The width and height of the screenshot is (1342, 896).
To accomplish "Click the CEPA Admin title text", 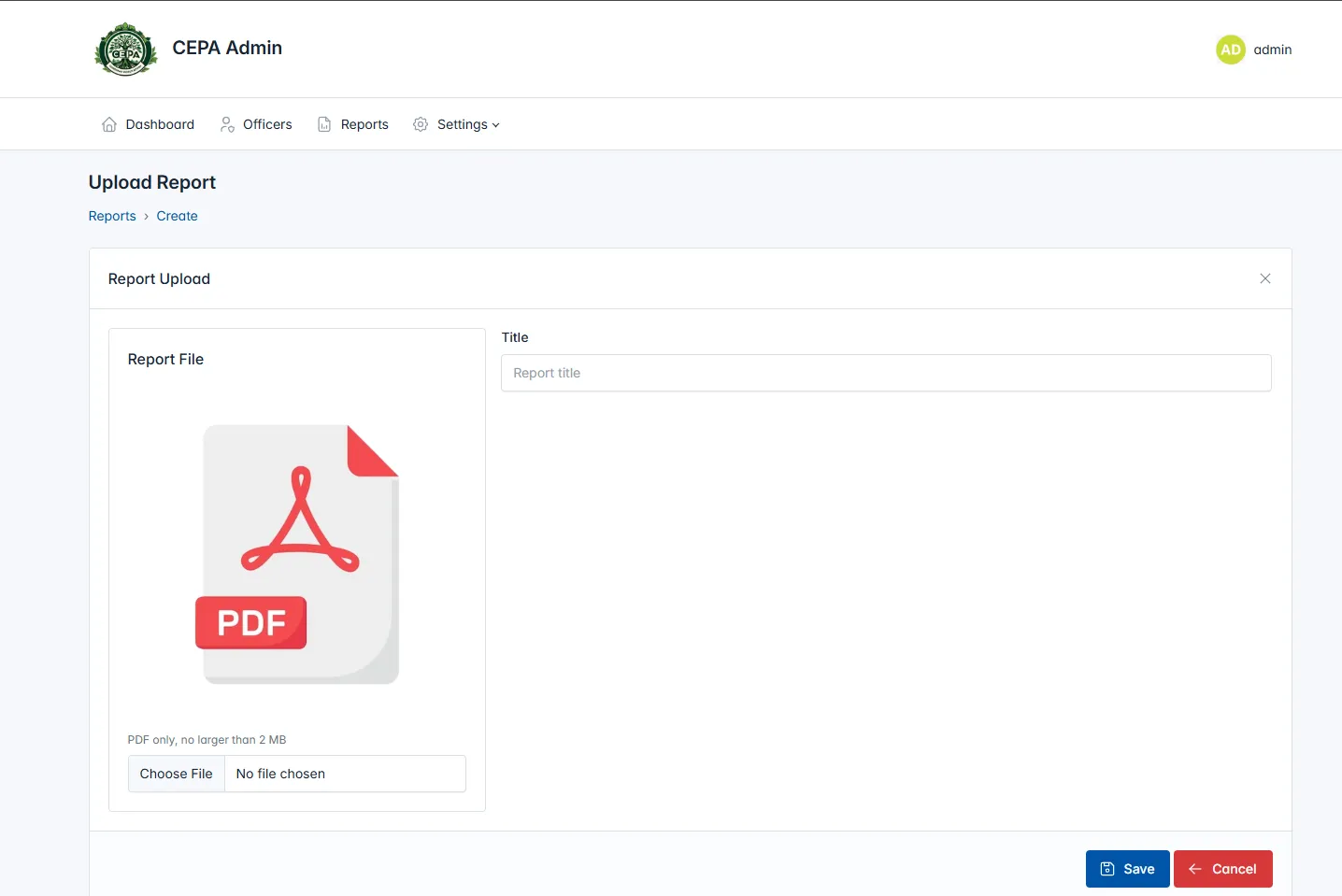I will click(x=227, y=48).
